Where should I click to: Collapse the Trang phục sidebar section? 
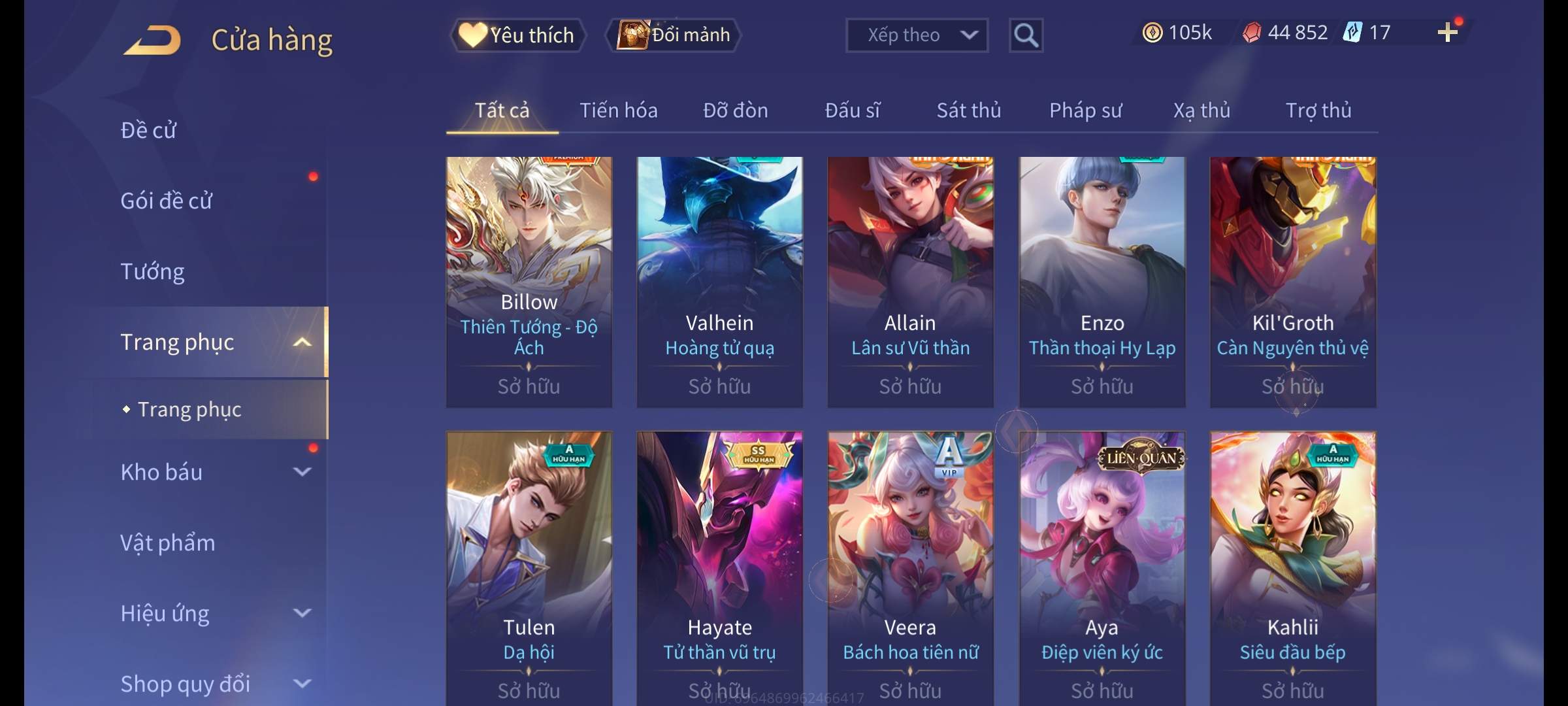pyautogui.click(x=302, y=342)
